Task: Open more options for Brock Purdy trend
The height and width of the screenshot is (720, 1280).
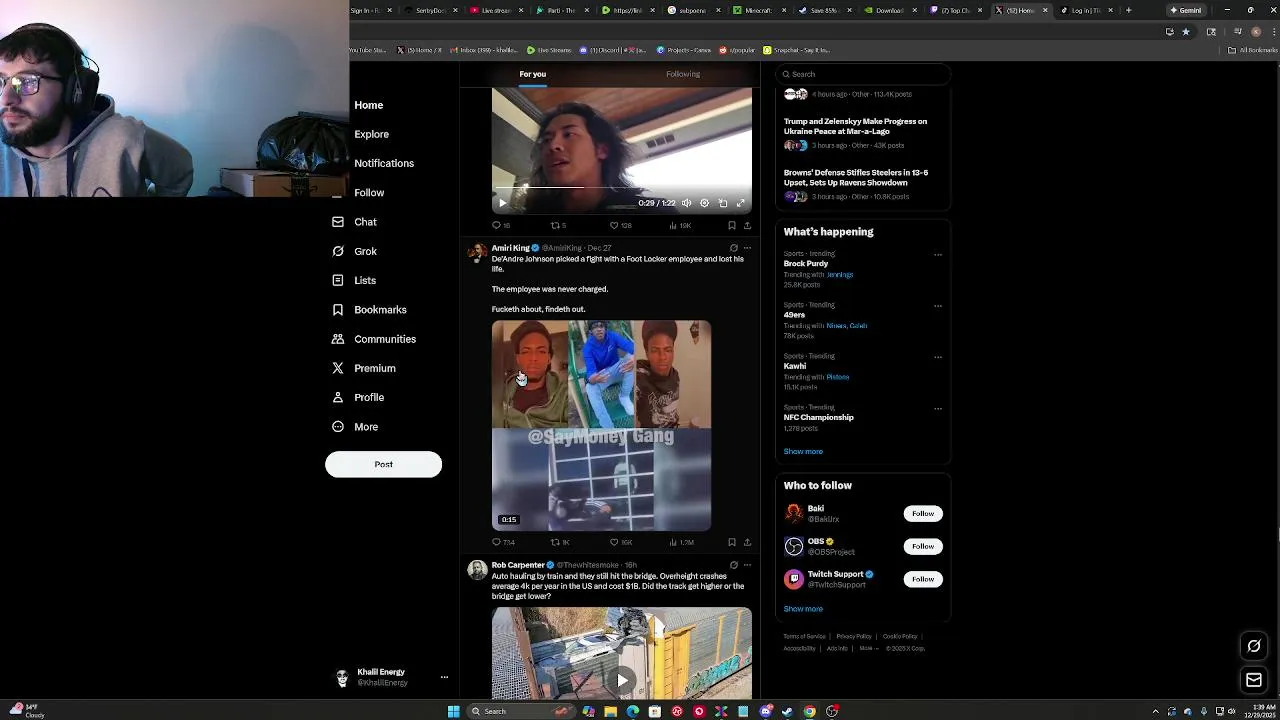Action: click(938, 255)
